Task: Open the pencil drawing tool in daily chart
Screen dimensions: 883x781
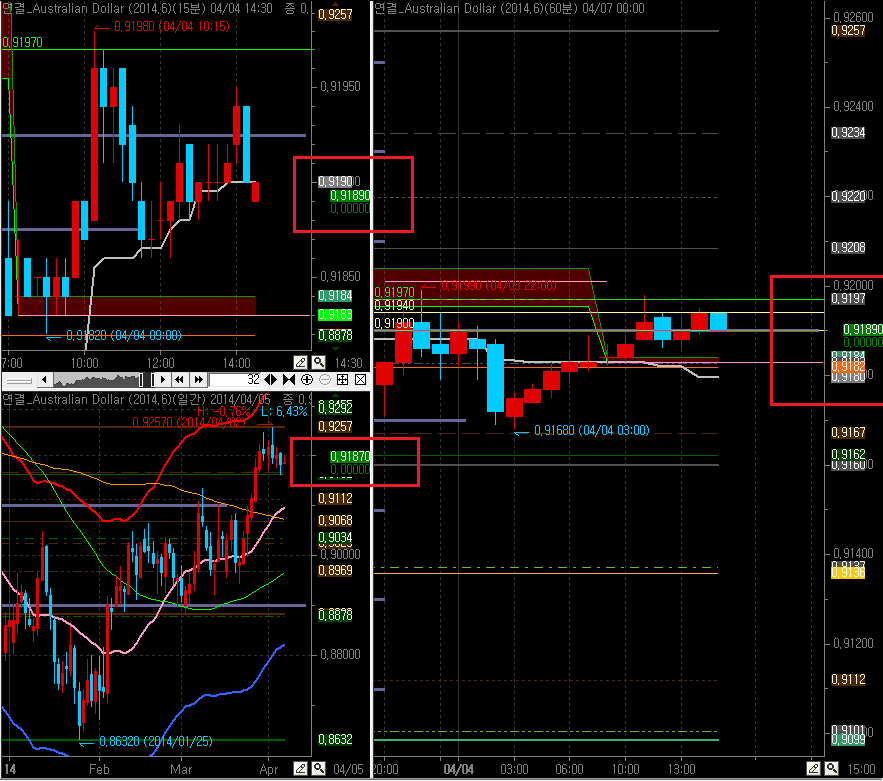Action: pyautogui.click(x=300, y=769)
